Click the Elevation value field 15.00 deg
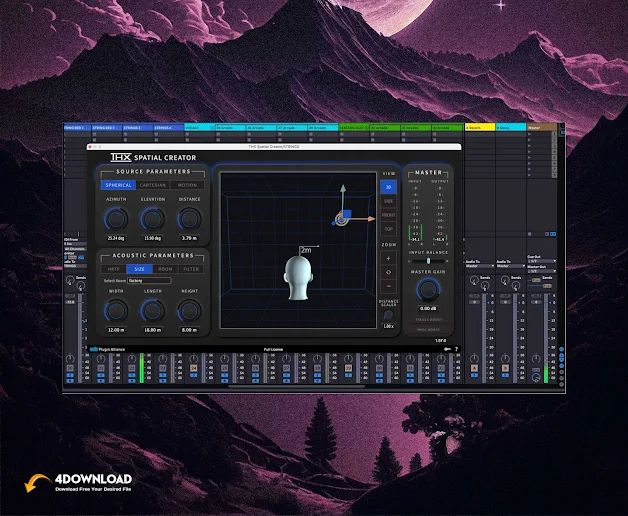628x516 pixels. [x=153, y=238]
